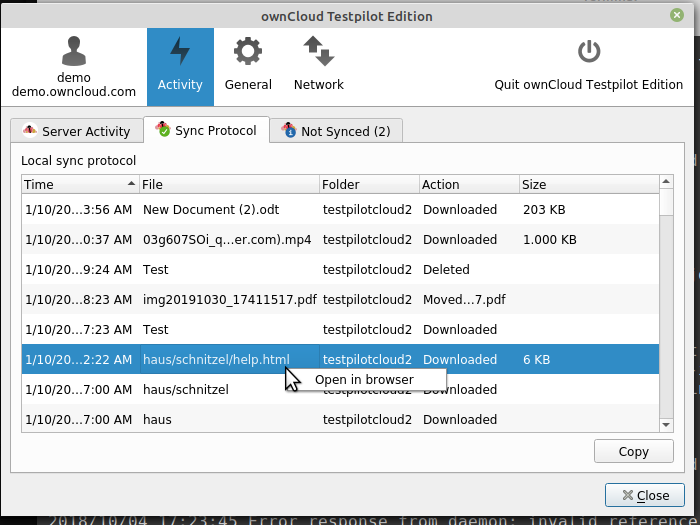700x525 pixels.
Task: Select the img20191030_17411517.pdf row
Action: [x=340, y=299]
